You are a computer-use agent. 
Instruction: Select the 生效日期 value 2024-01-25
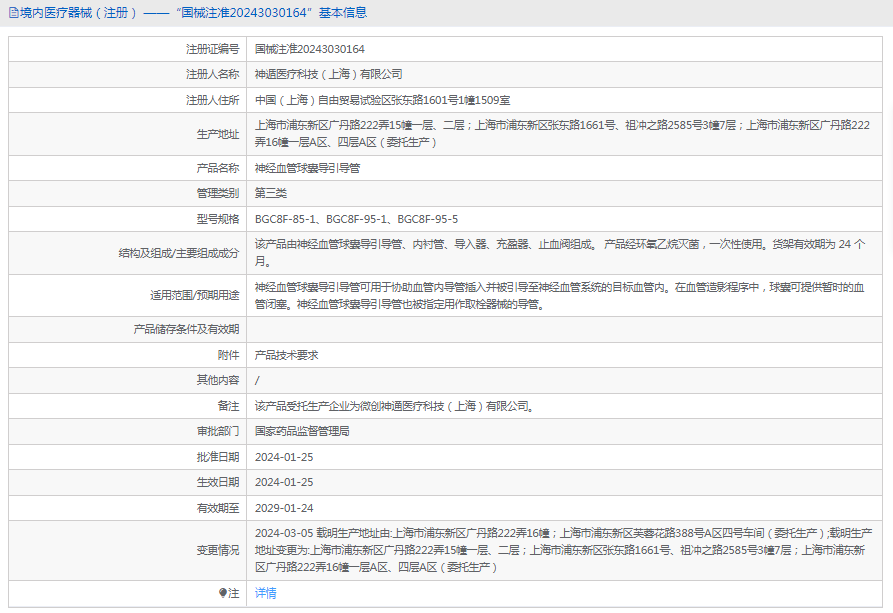click(x=284, y=482)
